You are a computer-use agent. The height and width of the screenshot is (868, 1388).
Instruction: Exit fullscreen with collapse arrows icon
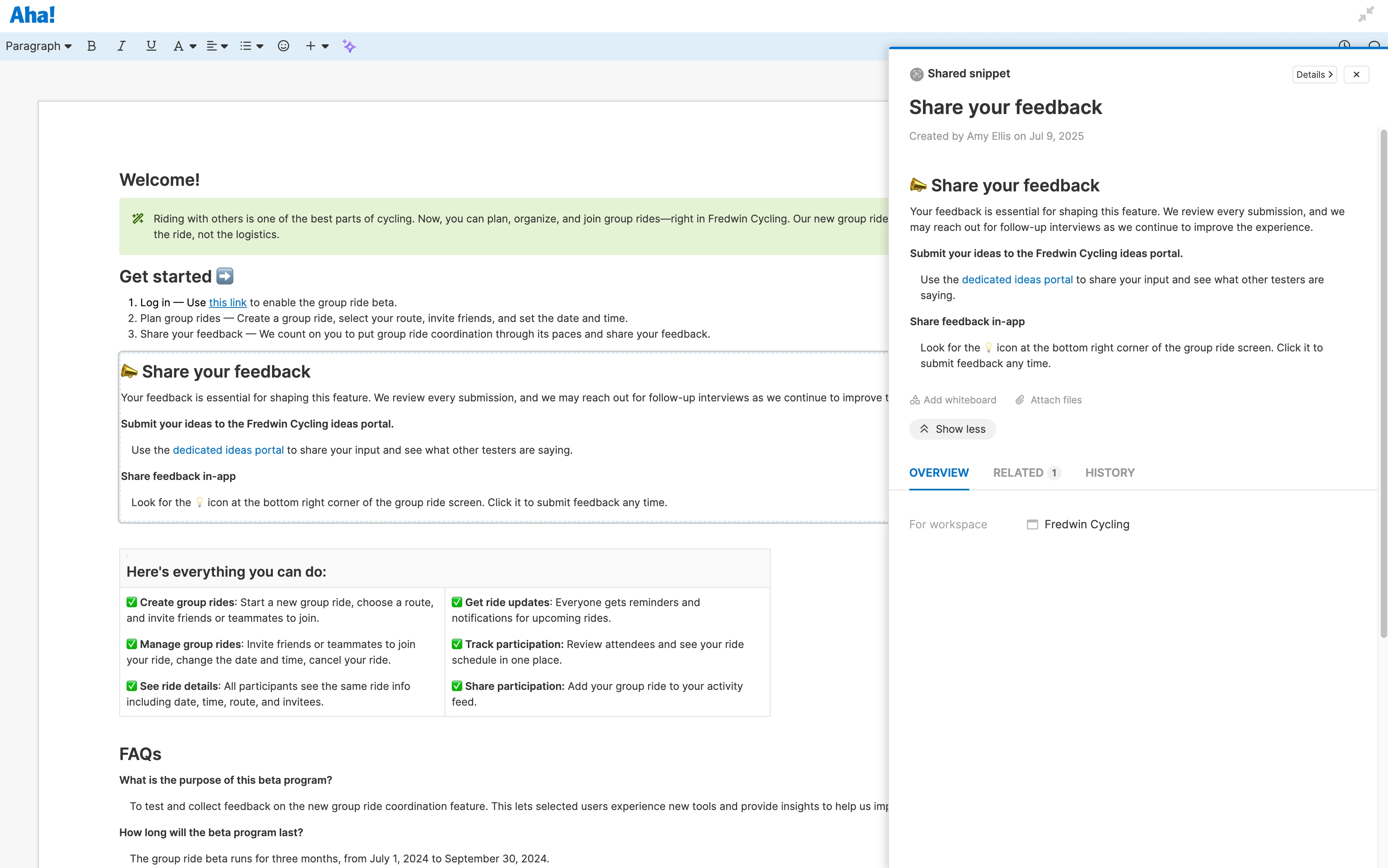tap(1365, 15)
